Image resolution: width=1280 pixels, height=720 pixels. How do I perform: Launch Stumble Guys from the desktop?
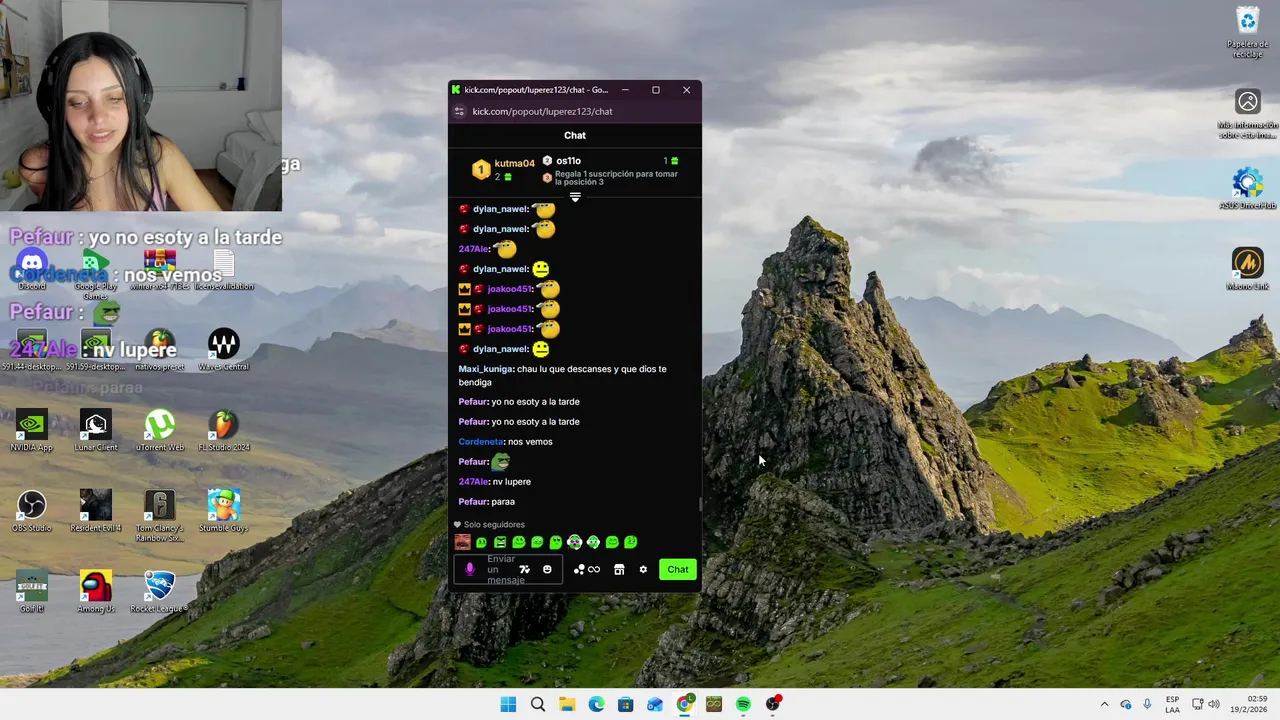coord(224,512)
